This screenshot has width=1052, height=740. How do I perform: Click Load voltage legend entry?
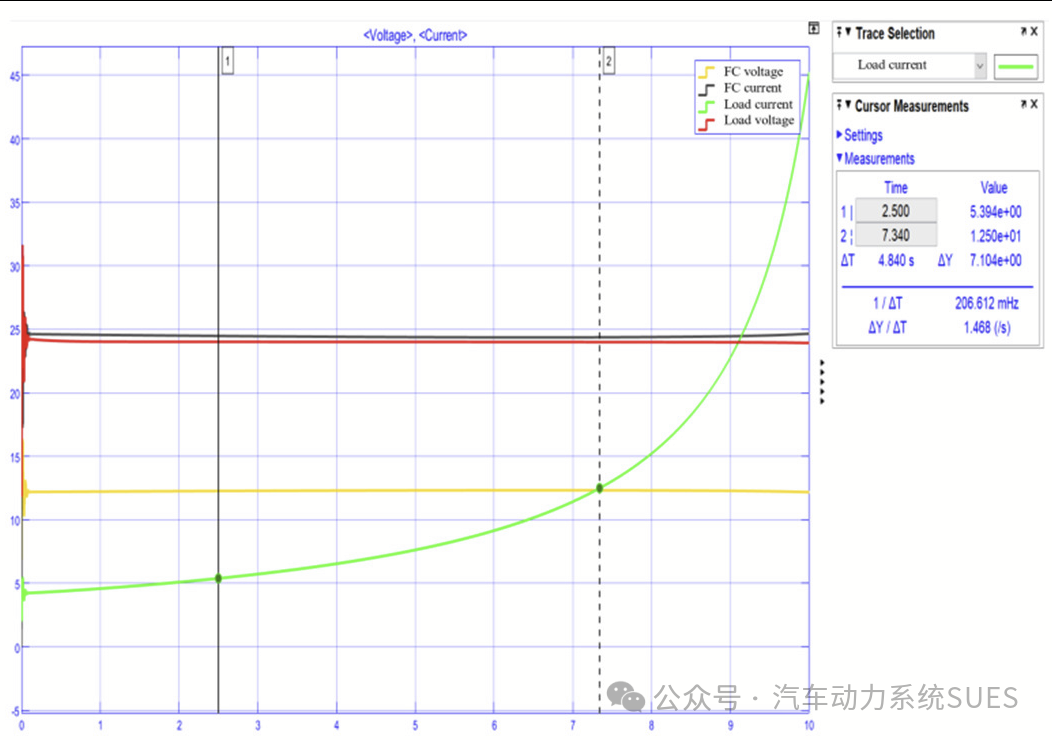coord(746,120)
